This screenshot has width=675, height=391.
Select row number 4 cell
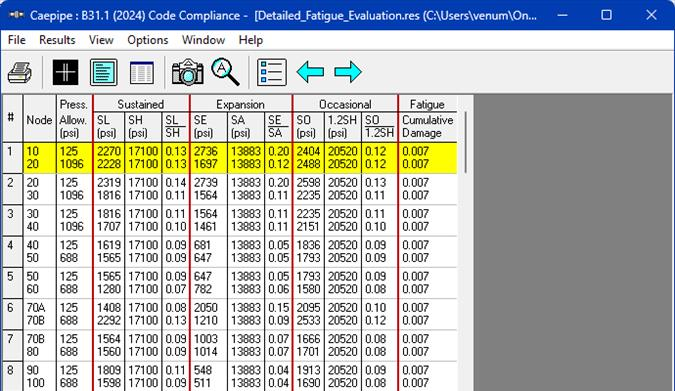click(x=13, y=252)
